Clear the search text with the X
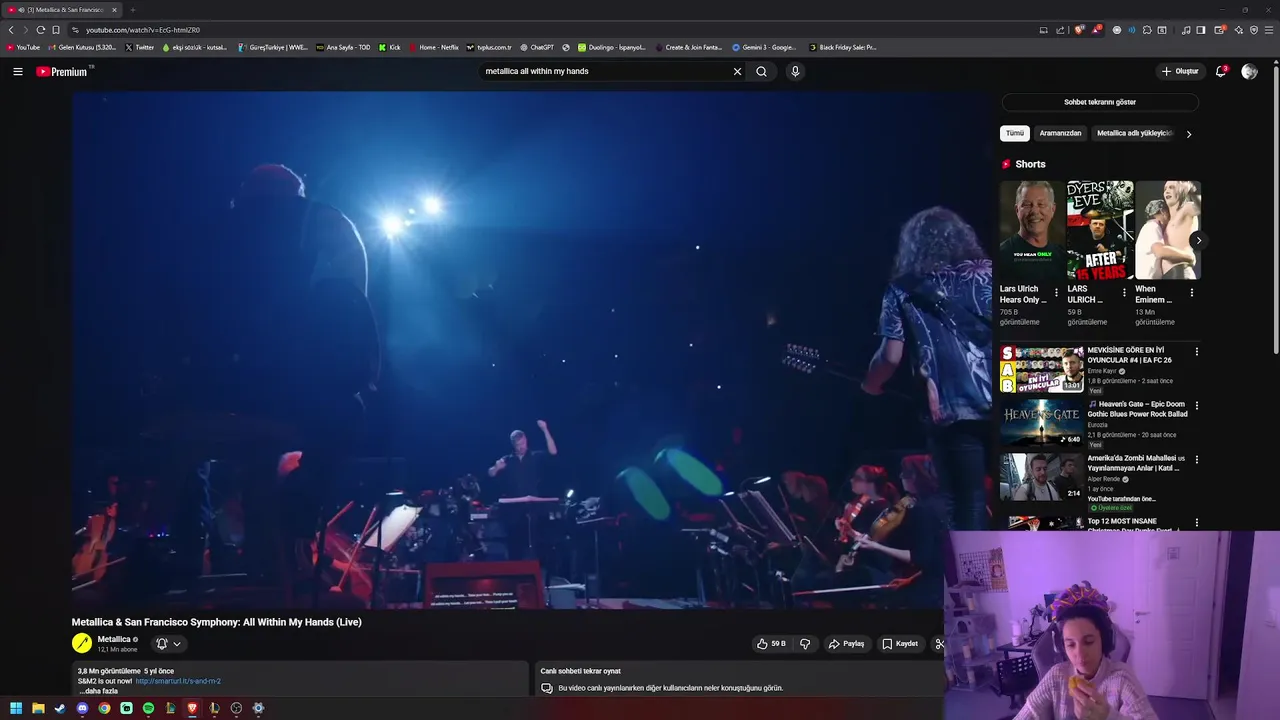Image resolution: width=1280 pixels, height=720 pixels. tap(737, 71)
